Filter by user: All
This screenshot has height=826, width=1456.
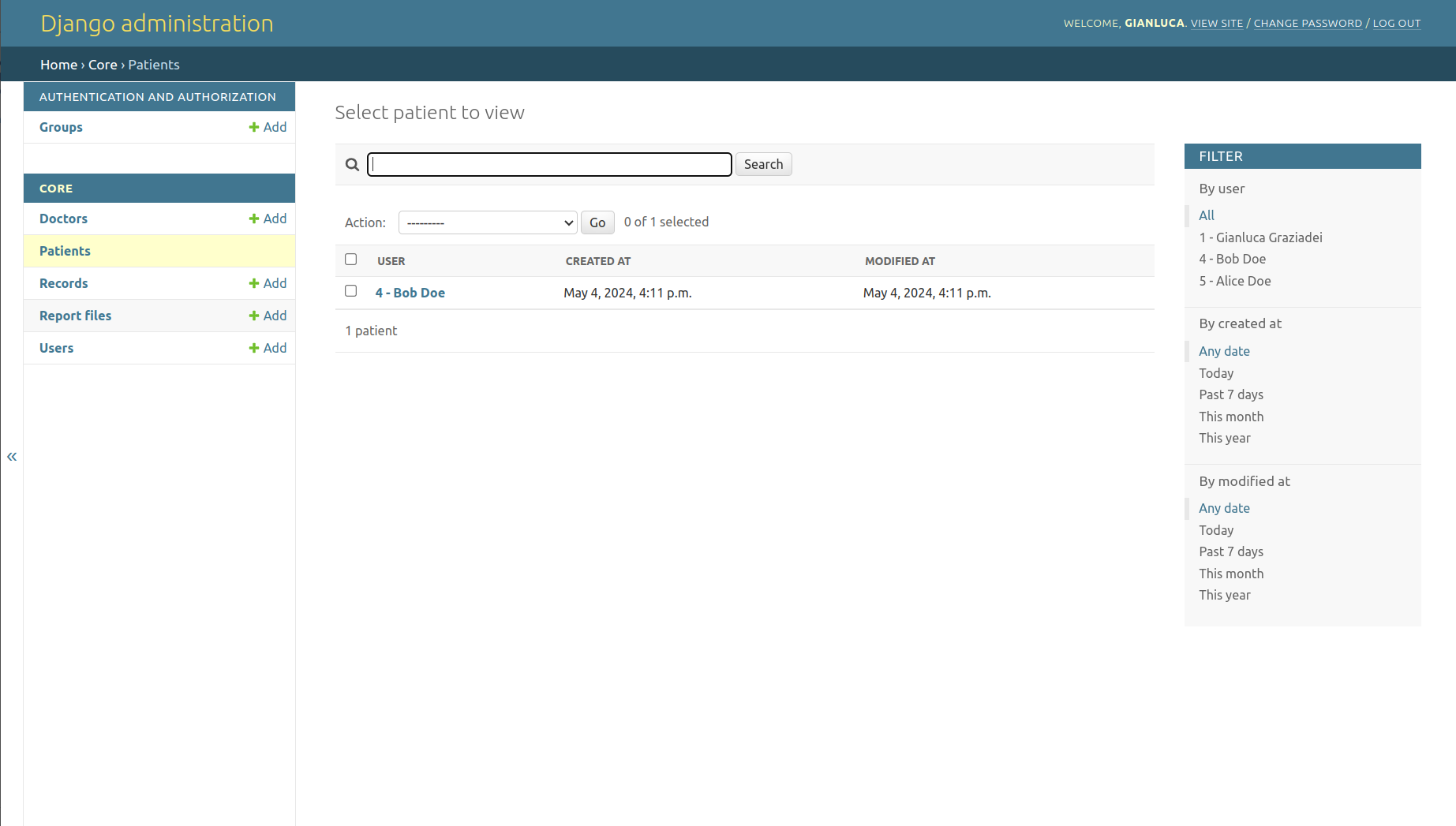click(x=1207, y=215)
